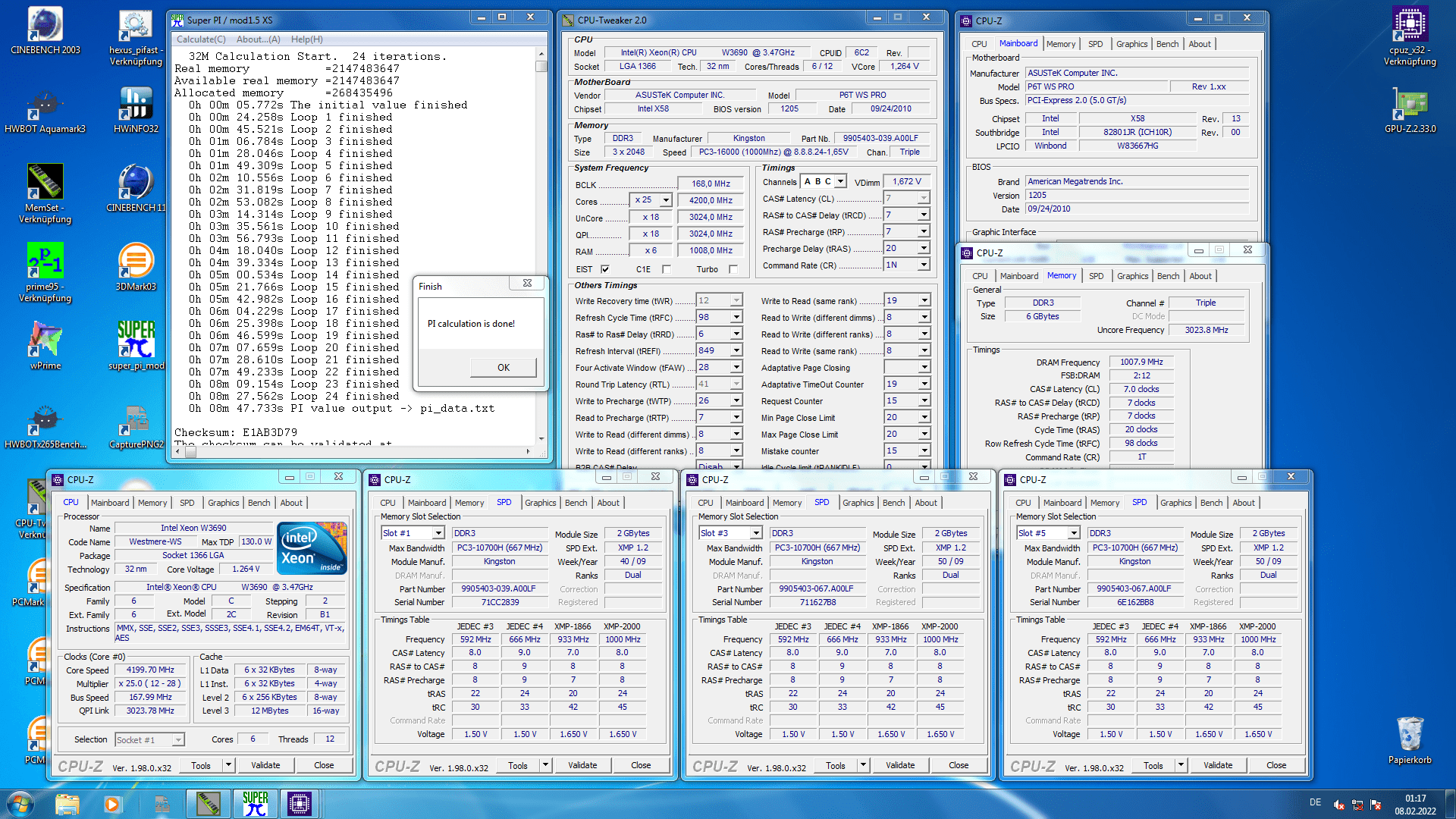Switch to MemSet taskbar icon
1456x819 pixels.
[209, 804]
